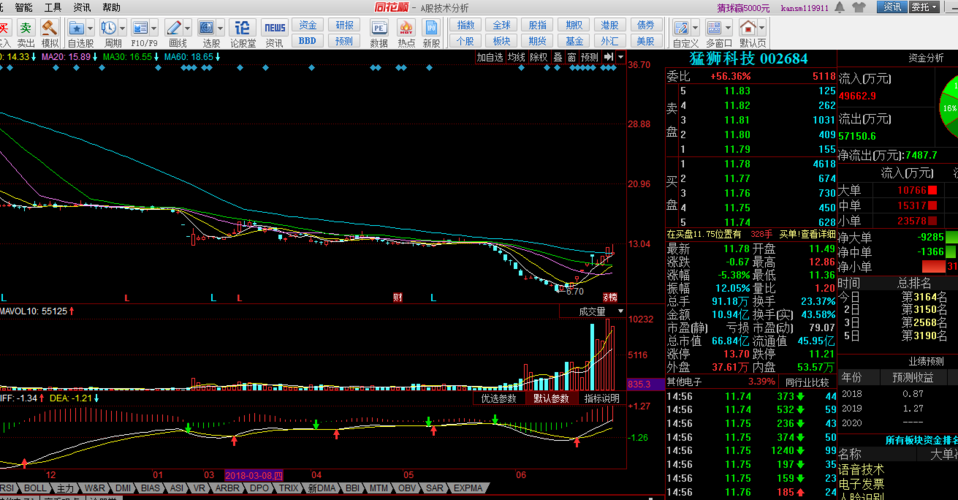Viewport: 958px width, 500px height.
Task: Expand the 画线 drawing dropdown arrow
Action: pyautogui.click(x=188, y=28)
